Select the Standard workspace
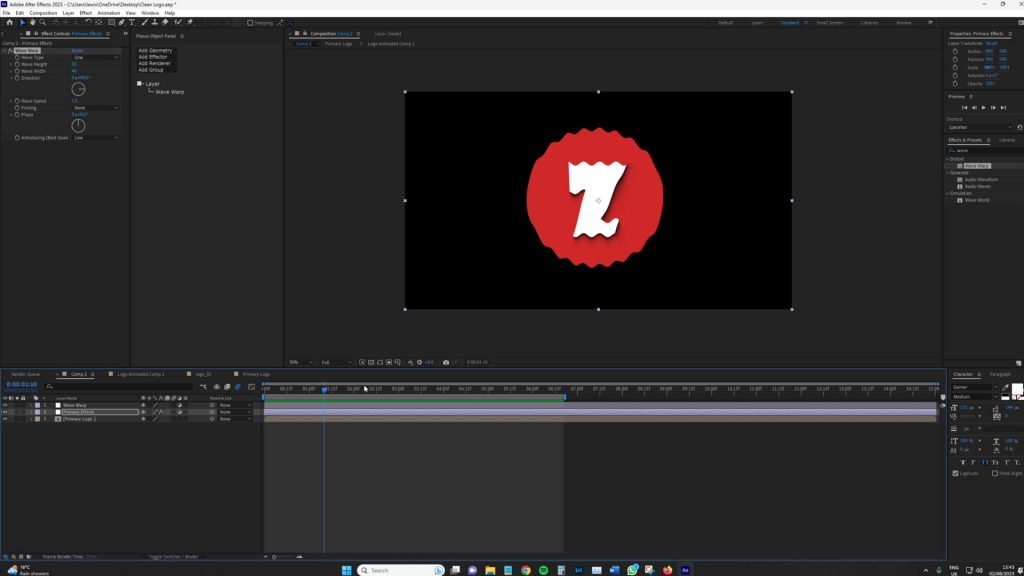Screen dimensions: 1024x576 tap(790, 23)
